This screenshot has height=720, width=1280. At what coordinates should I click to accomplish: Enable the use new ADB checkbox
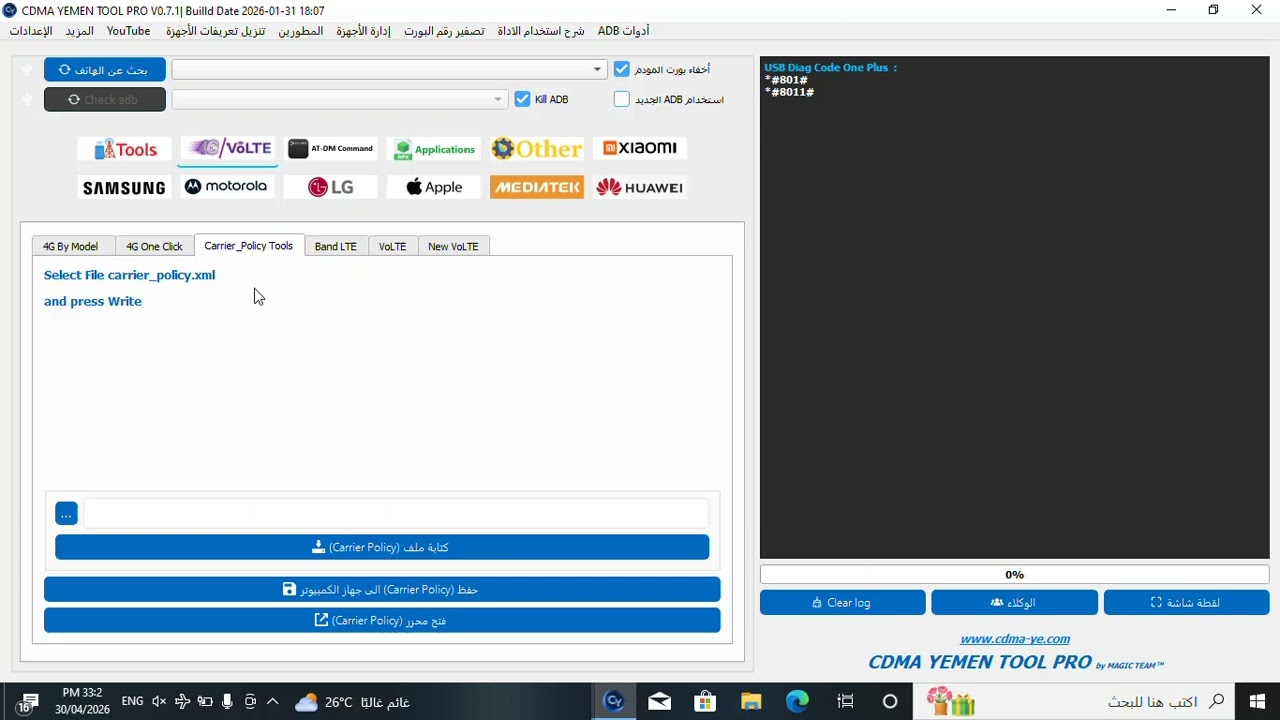point(622,99)
